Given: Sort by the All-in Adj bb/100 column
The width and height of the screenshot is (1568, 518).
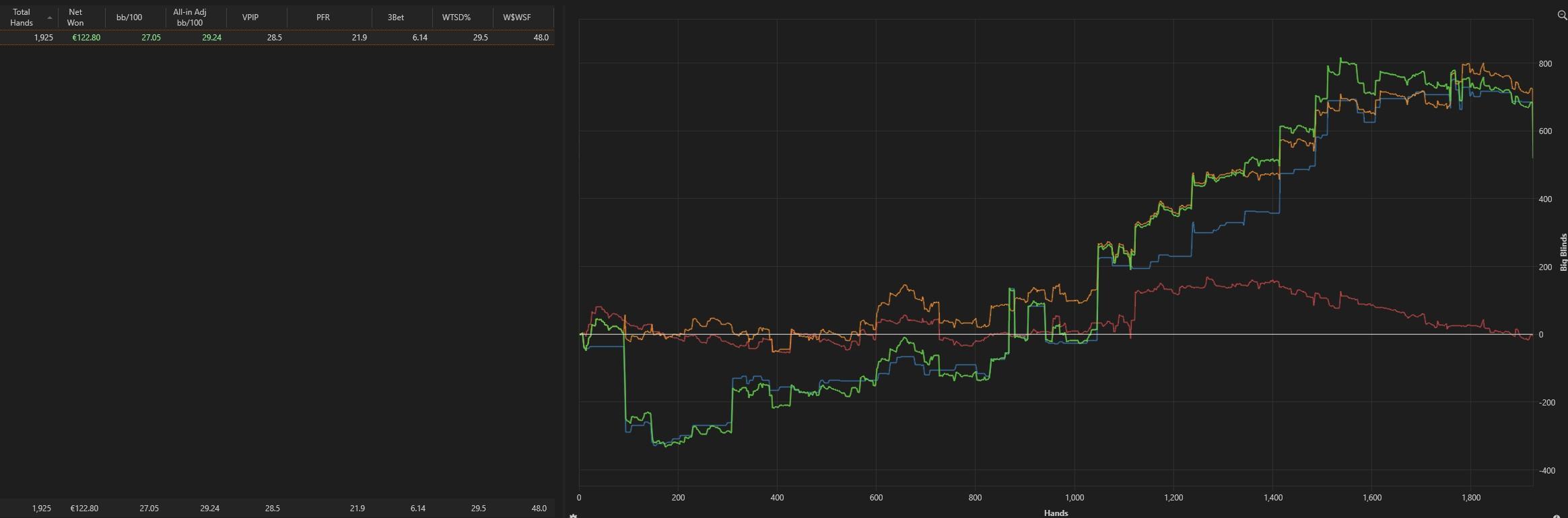Looking at the screenshot, I should (189, 17).
